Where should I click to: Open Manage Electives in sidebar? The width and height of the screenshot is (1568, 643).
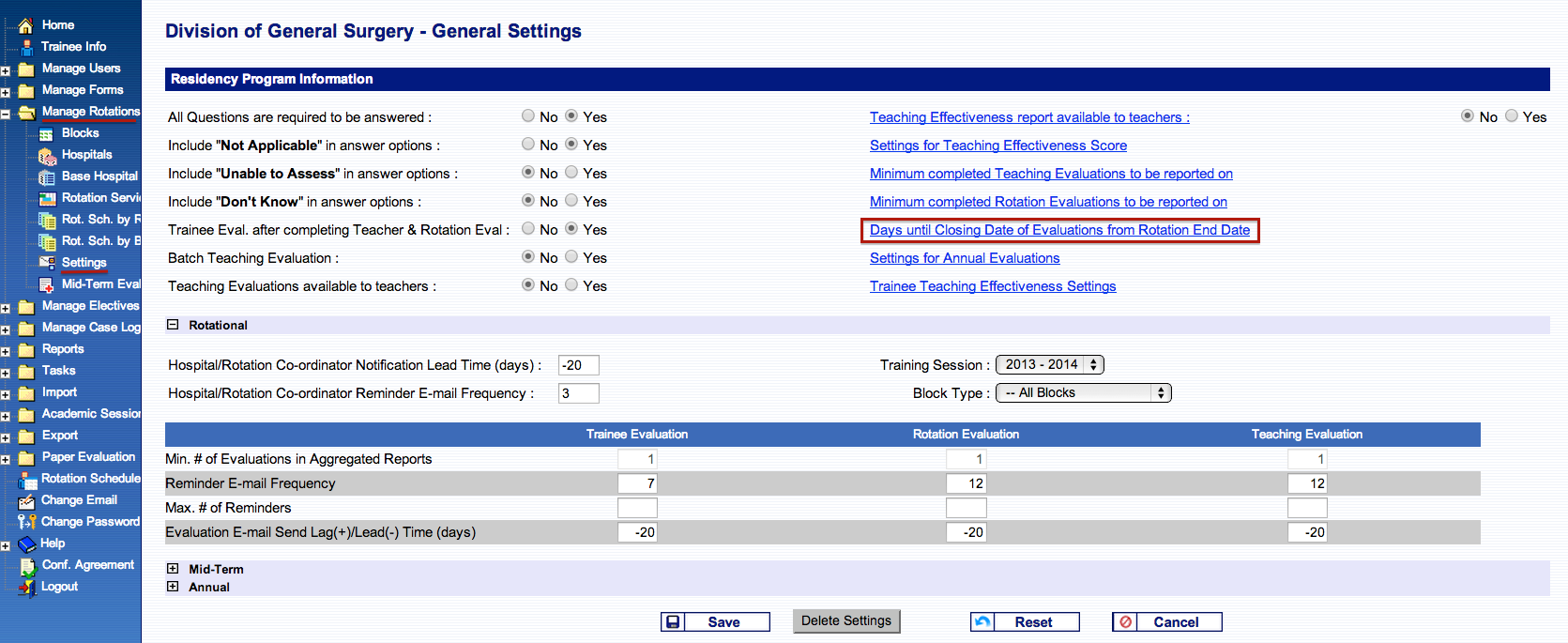click(x=90, y=306)
